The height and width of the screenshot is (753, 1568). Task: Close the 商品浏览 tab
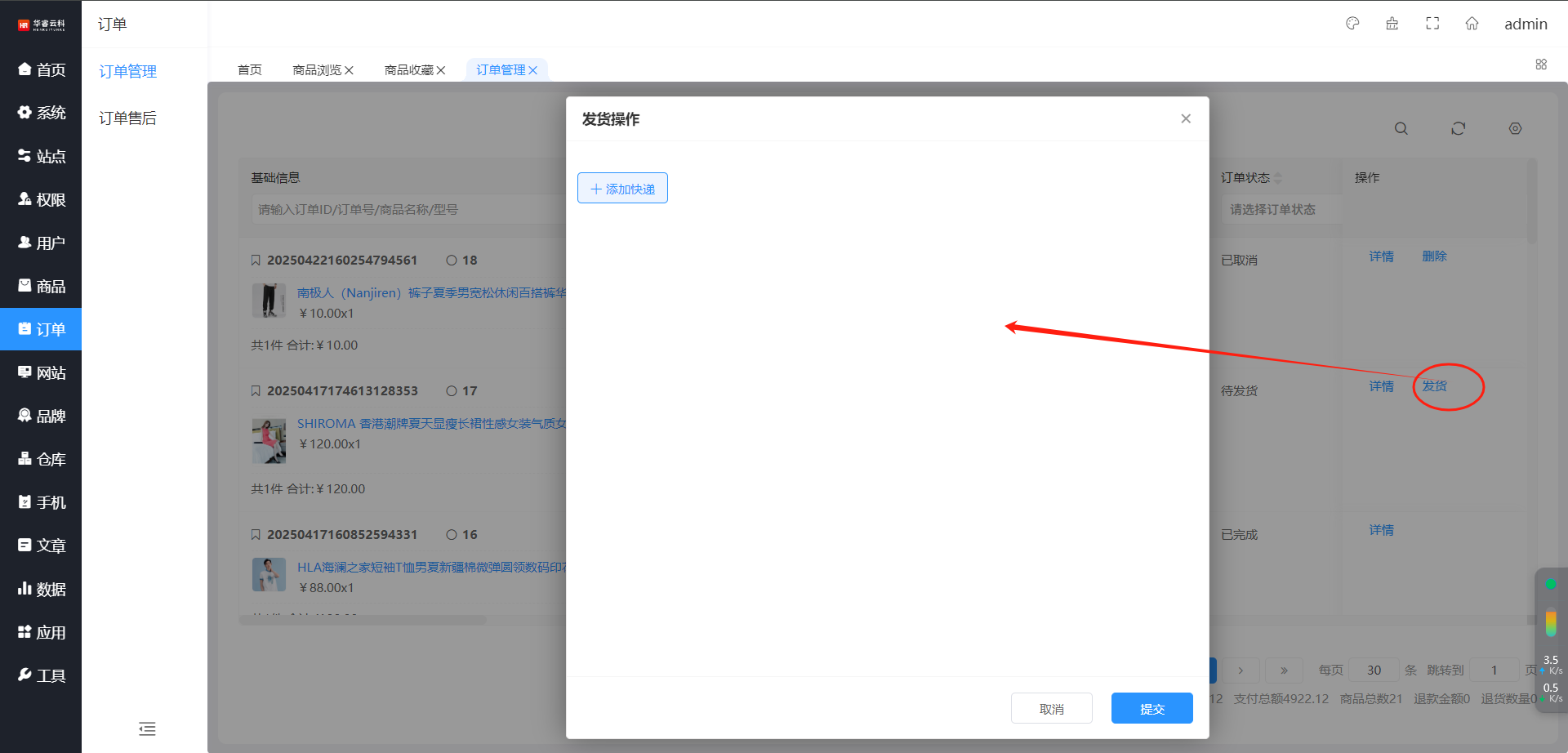pyautogui.click(x=350, y=70)
